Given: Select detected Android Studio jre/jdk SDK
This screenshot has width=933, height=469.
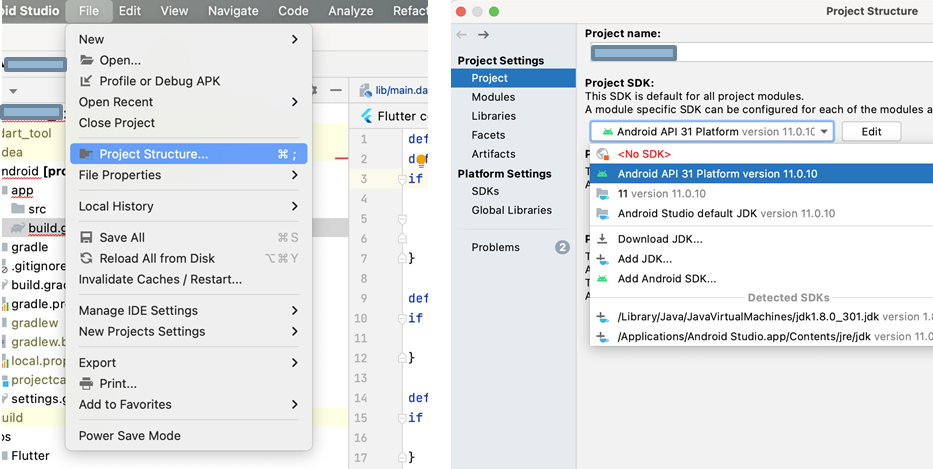Looking at the screenshot, I should [762, 336].
